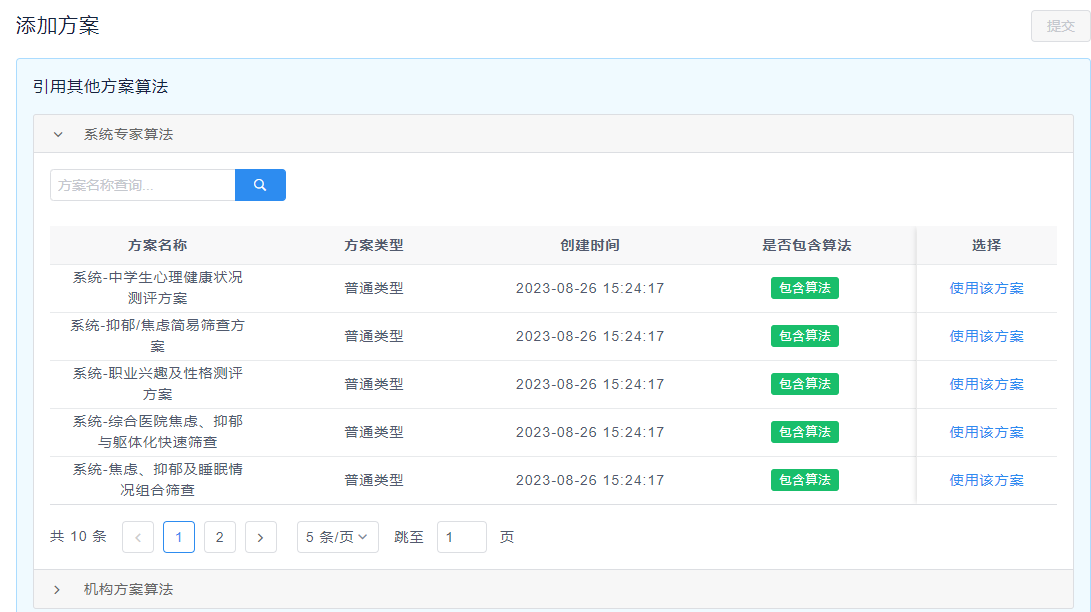Viewport: 1091px width, 612px height.
Task: Use the 职业兴趣及性格测评方案
Action: tap(986, 385)
